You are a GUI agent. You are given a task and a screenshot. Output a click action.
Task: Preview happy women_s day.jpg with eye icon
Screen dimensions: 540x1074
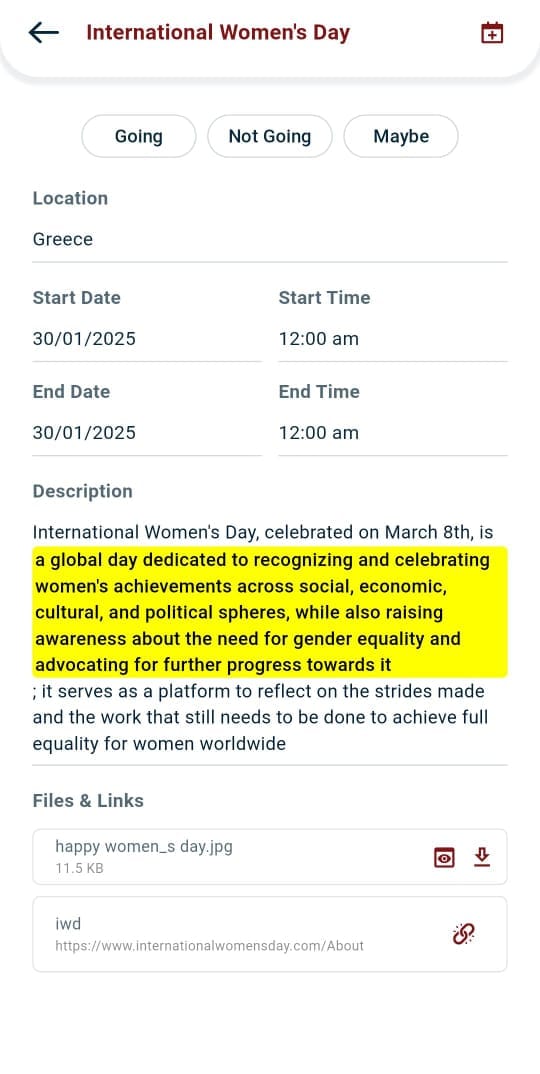(444, 858)
